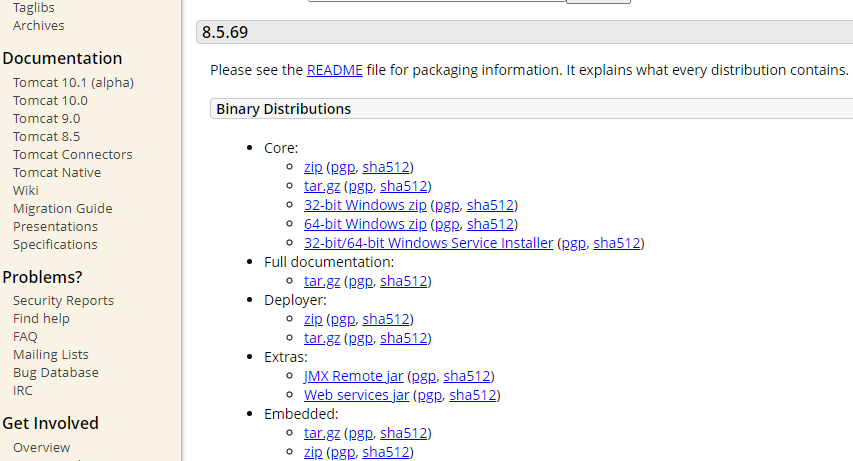Open pgp for Web services jar

tap(430, 395)
